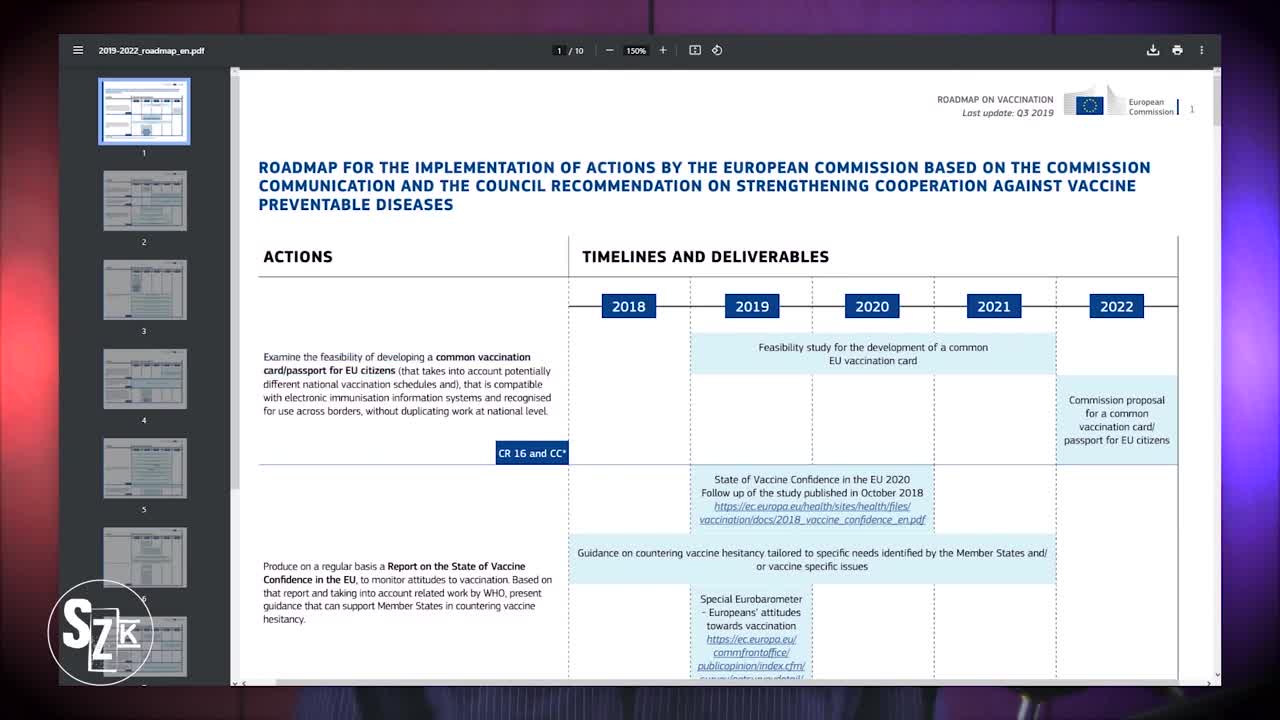The image size is (1280, 720).
Task: Print the PDF document
Action: [x=1177, y=50]
